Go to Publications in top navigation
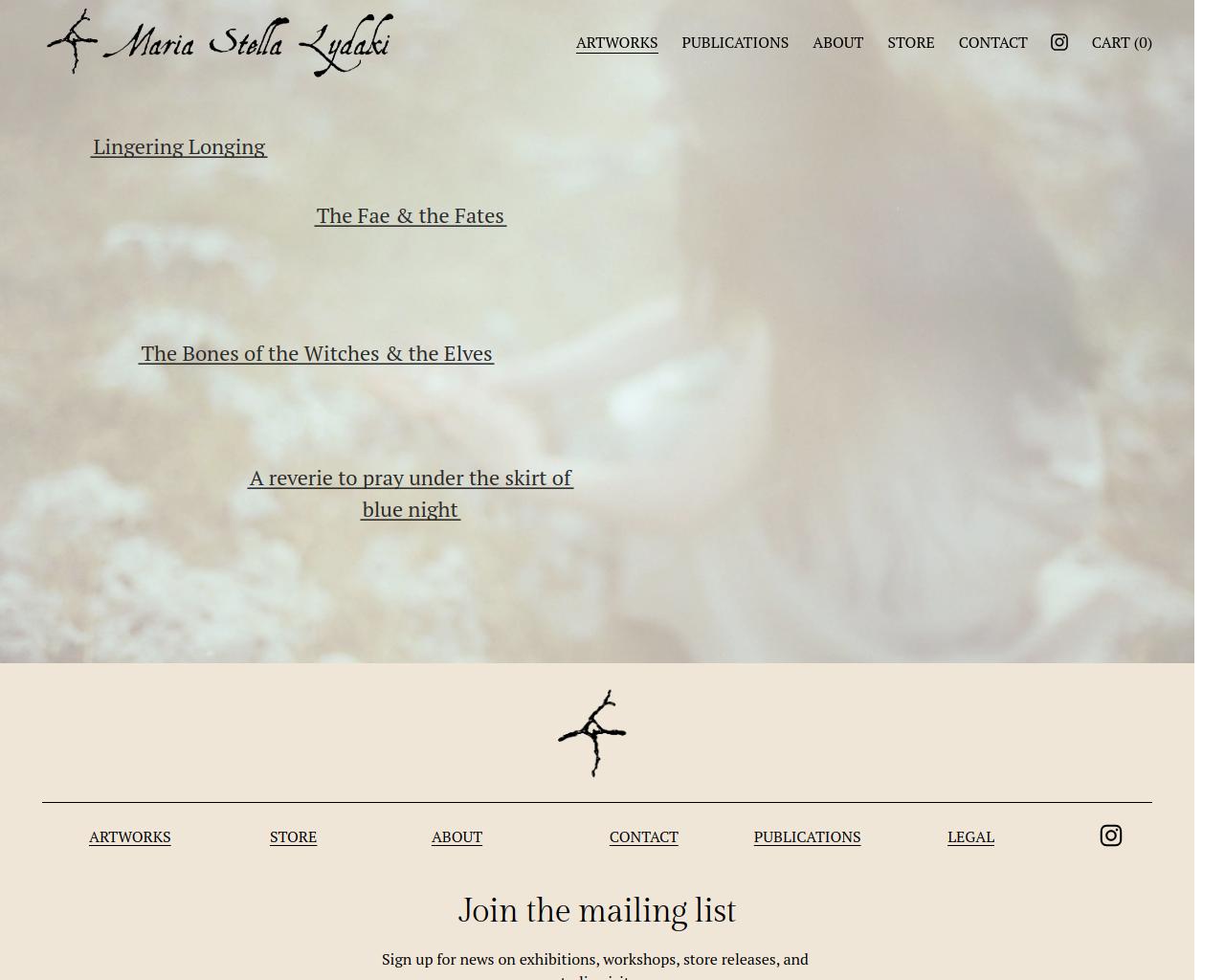Image resolution: width=1225 pixels, height=980 pixels. [735, 42]
